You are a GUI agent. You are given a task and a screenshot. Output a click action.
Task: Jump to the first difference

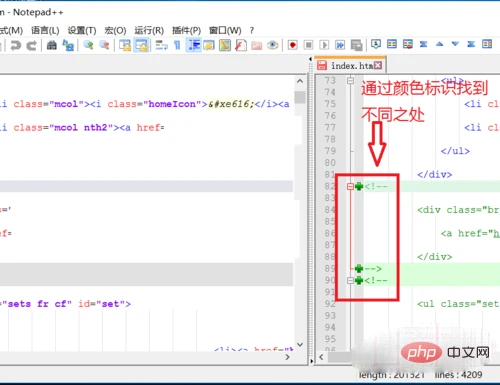(424, 44)
